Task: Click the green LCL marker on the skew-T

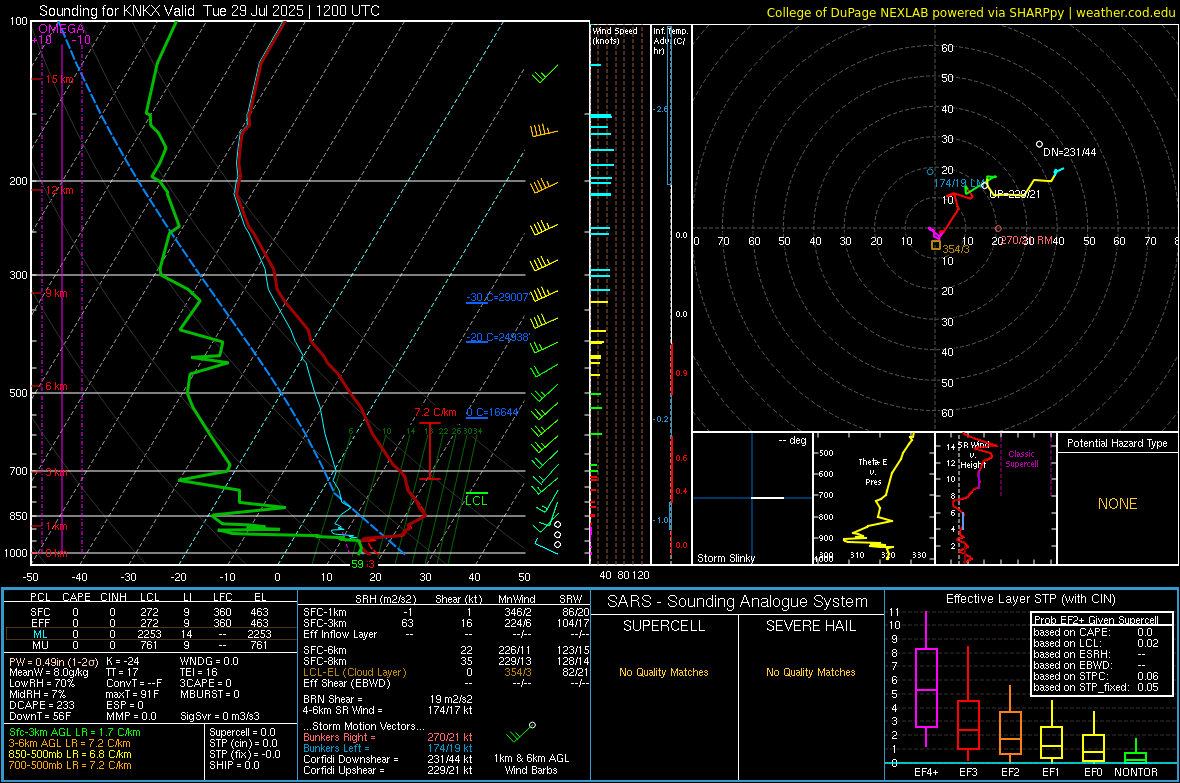Action: 476,501
